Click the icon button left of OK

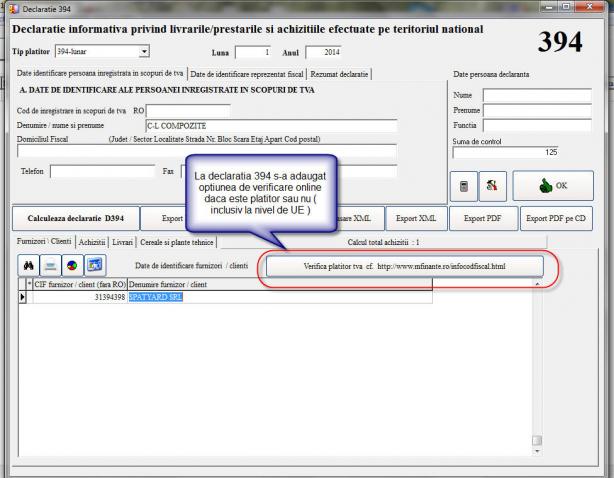[x=492, y=185]
